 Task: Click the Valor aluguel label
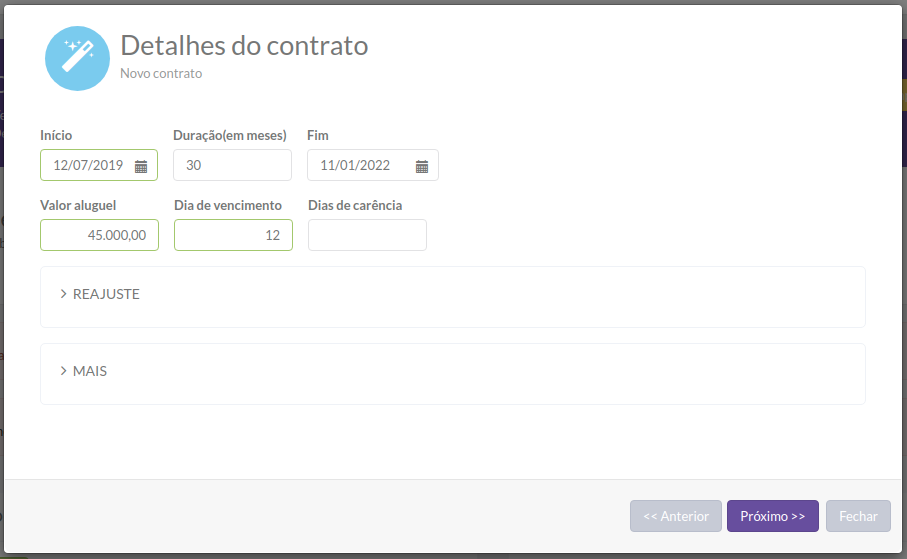click(x=78, y=205)
